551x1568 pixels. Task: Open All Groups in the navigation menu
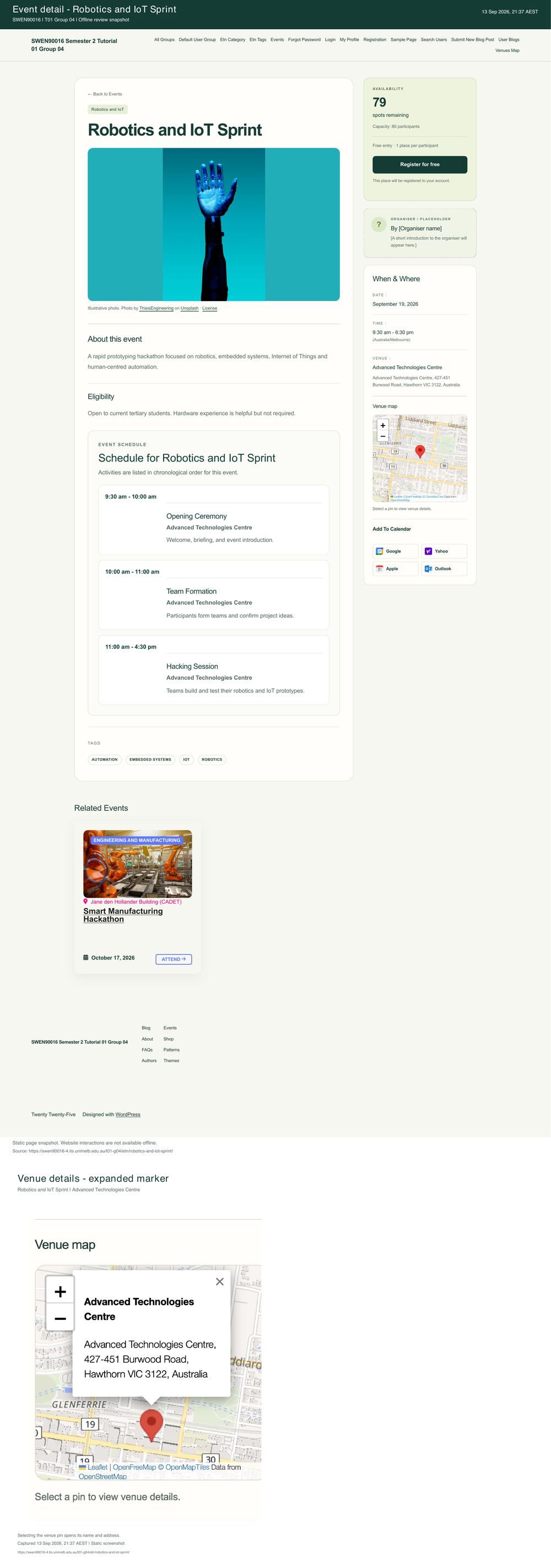click(164, 40)
